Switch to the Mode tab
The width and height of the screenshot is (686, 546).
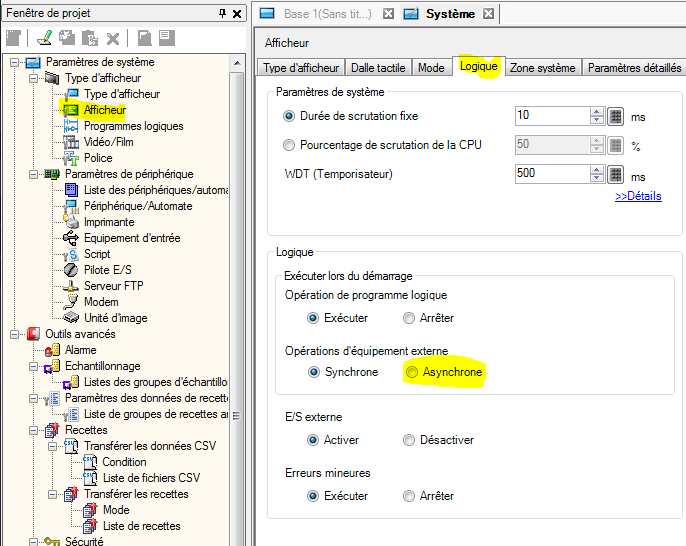[431, 68]
